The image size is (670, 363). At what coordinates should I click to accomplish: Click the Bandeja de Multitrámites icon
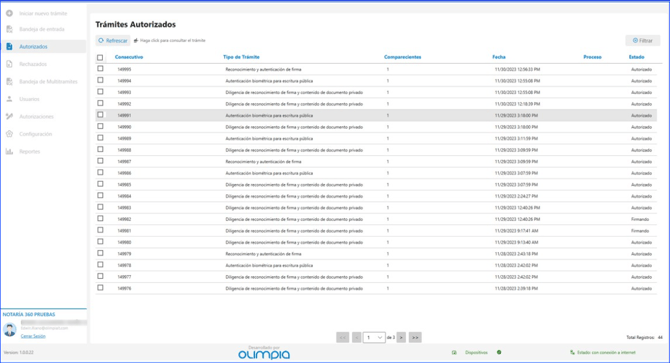(9, 82)
